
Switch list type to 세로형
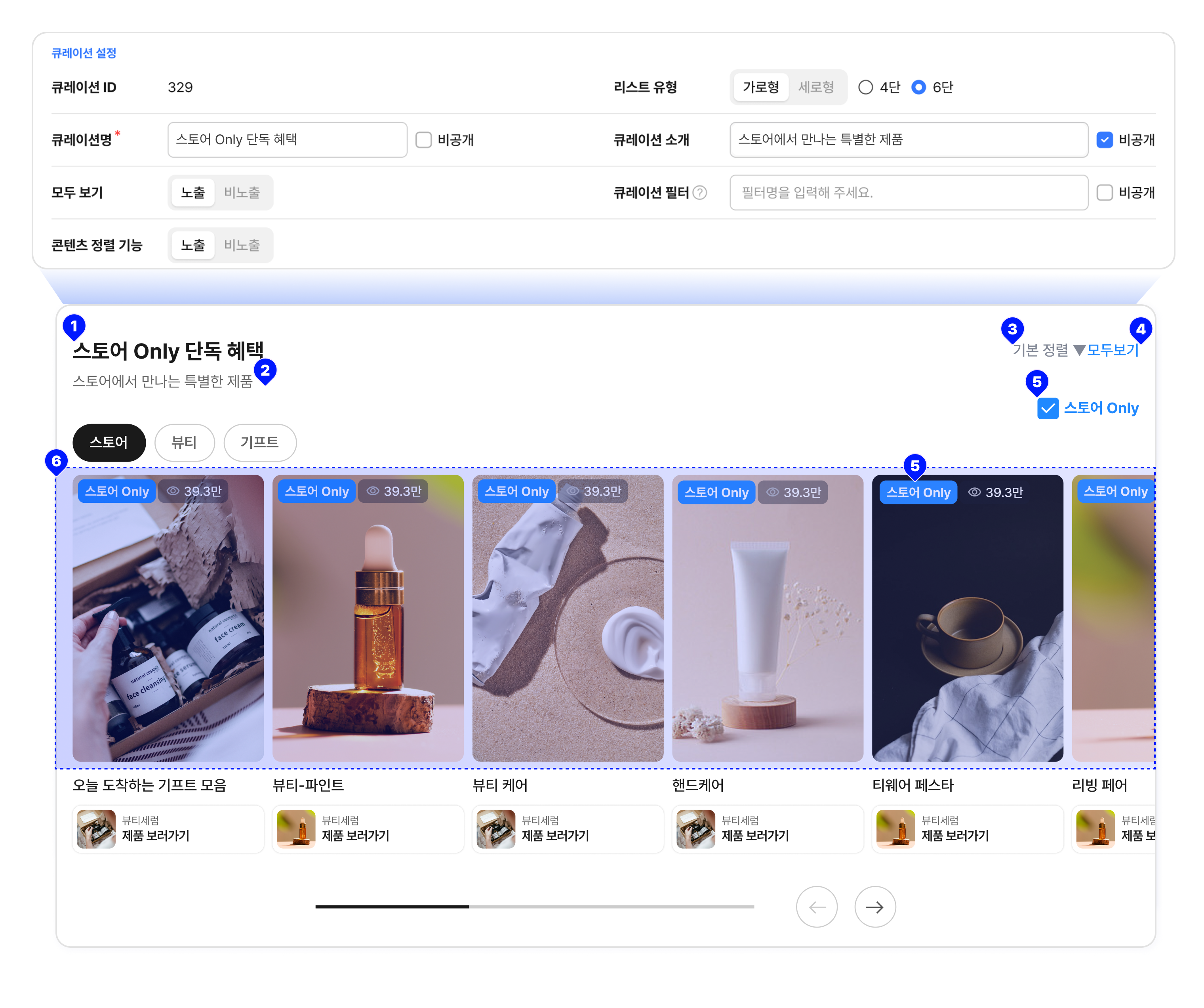click(x=816, y=87)
